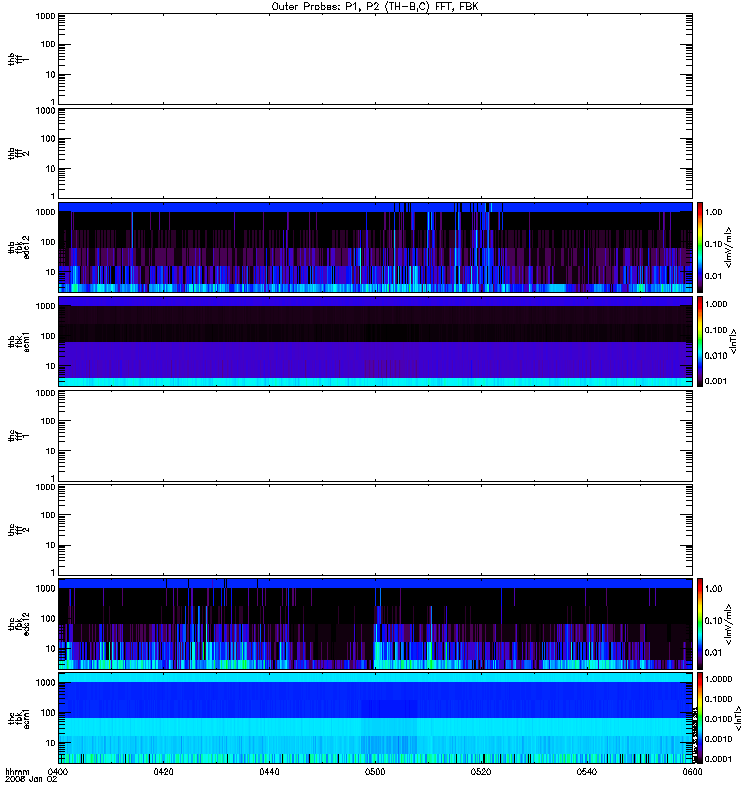The image size is (750, 800).
Task: Click the "<|mV/m|>" label beside thb edc12 color bar
Action: 728,247
